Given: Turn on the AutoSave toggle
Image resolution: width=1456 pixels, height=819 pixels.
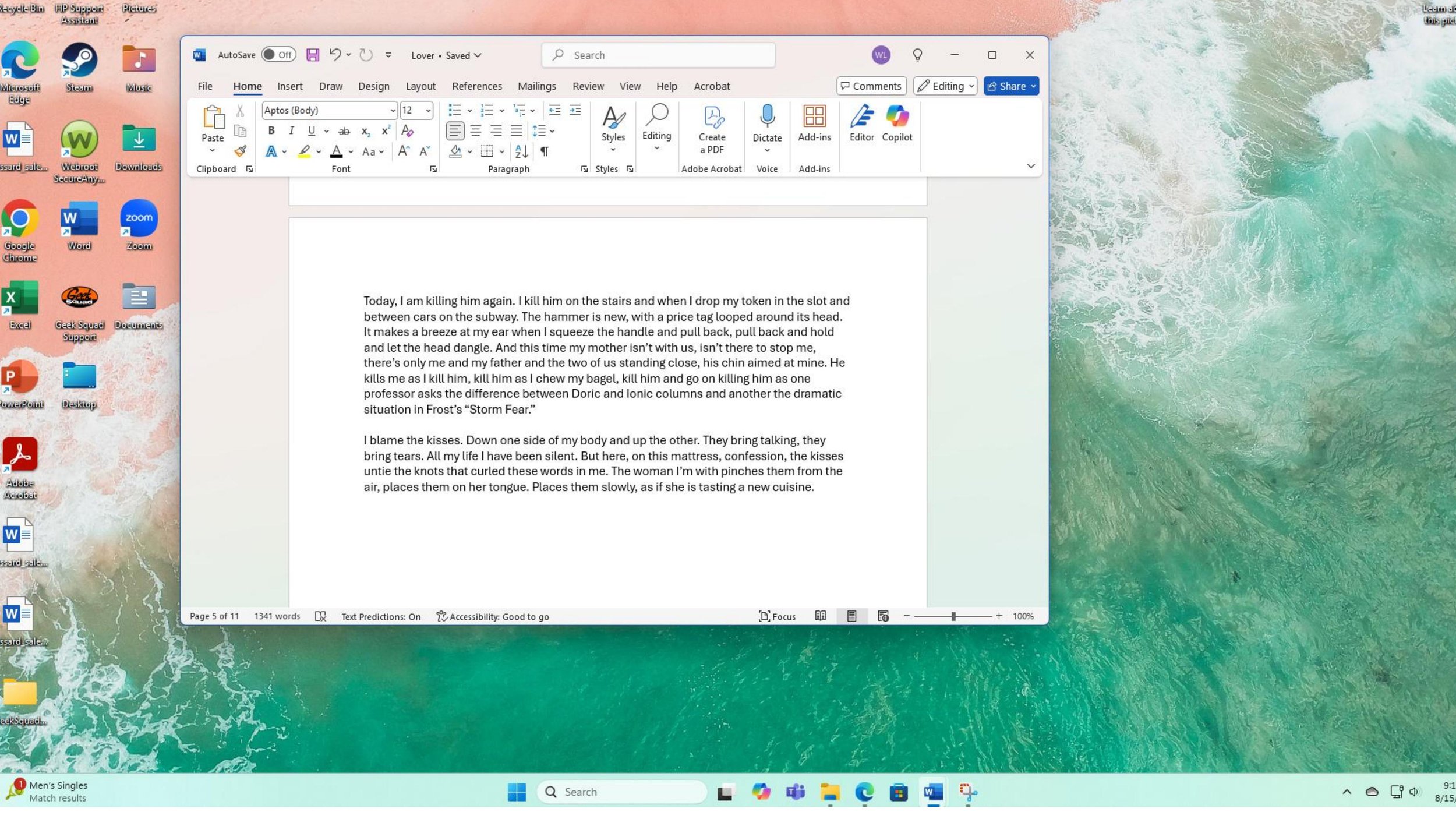Looking at the screenshot, I should point(278,55).
